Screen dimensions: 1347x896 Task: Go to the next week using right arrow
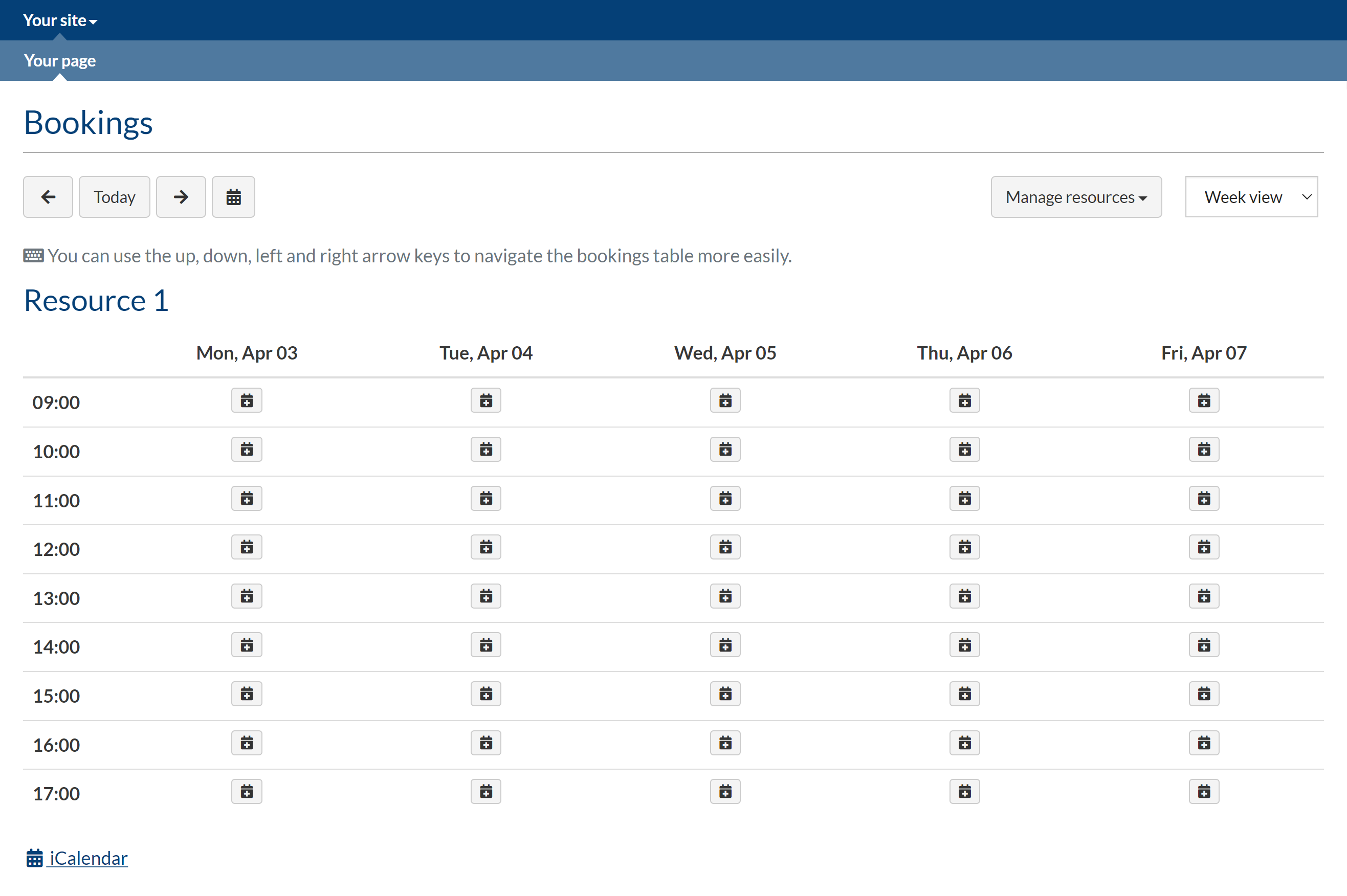pos(181,197)
